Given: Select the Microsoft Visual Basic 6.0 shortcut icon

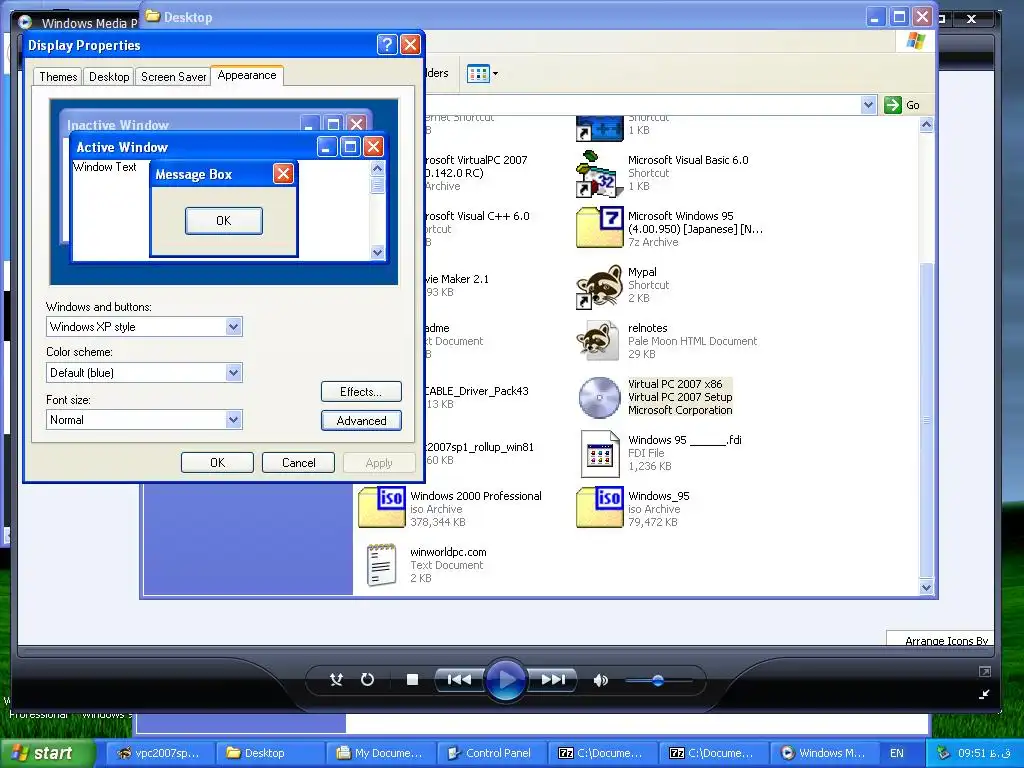Looking at the screenshot, I should [x=599, y=174].
